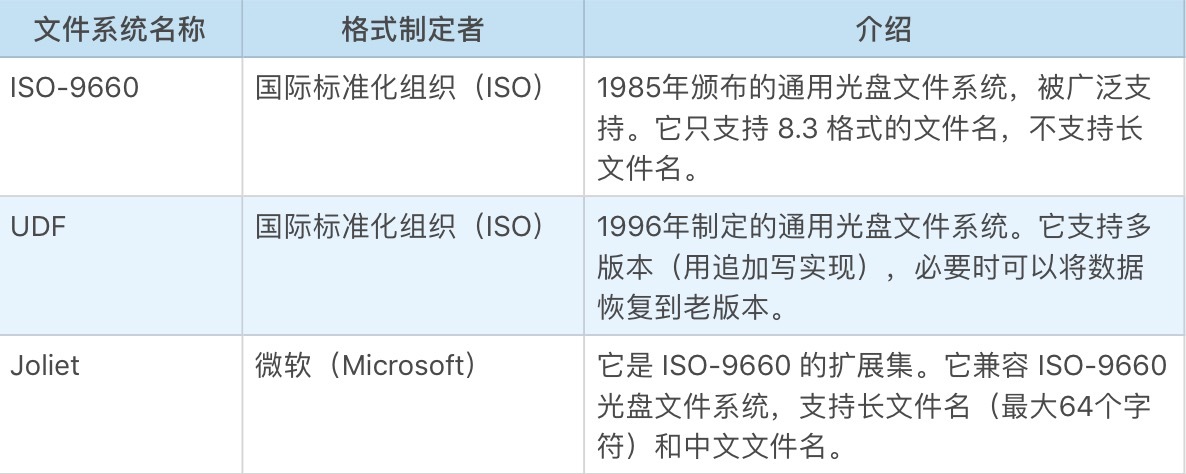Click the text 持。它只支持 8.3 格式的文件名
The height and width of the screenshot is (474, 1186).
coord(800,129)
